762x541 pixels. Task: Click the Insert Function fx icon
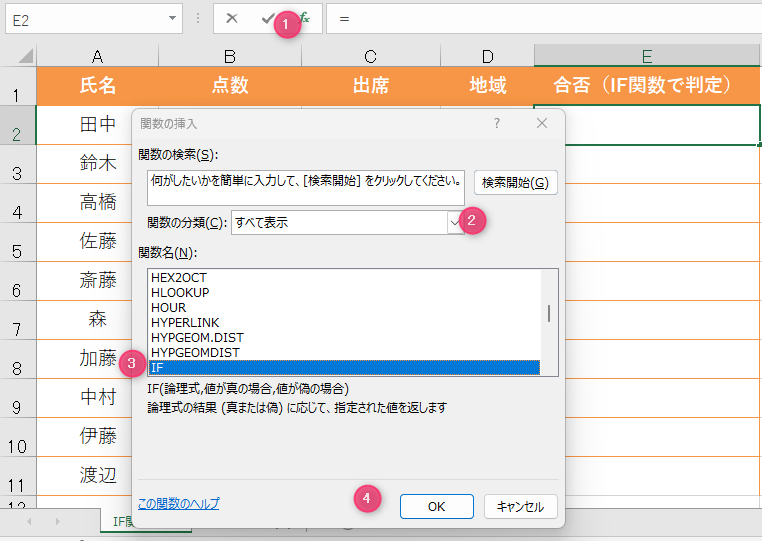(305, 19)
